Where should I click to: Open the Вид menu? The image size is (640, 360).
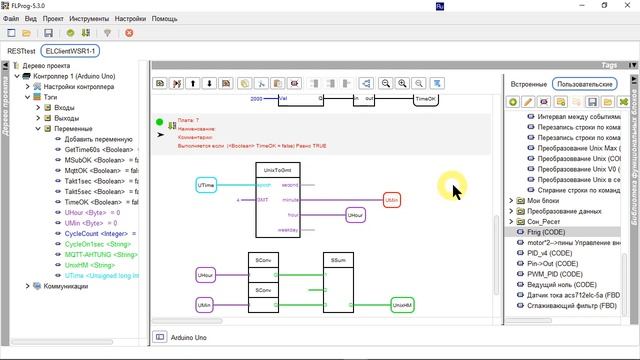pyautogui.click(x=31, y=19)
